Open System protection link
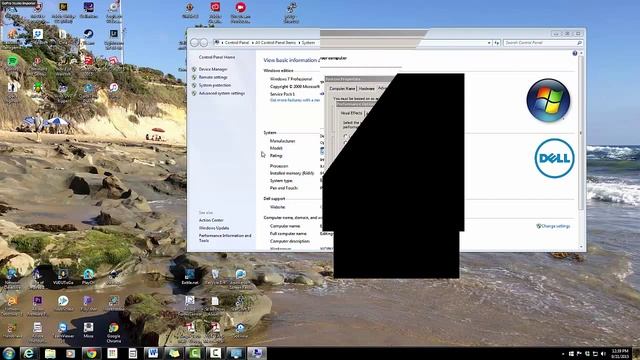The image size is (640, 360). 215,85
